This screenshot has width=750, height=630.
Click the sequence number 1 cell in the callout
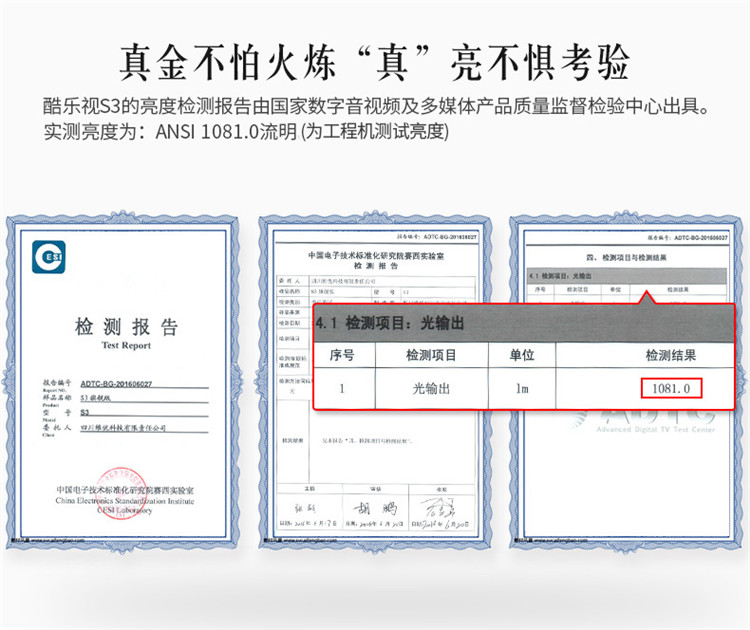[342, 389]
